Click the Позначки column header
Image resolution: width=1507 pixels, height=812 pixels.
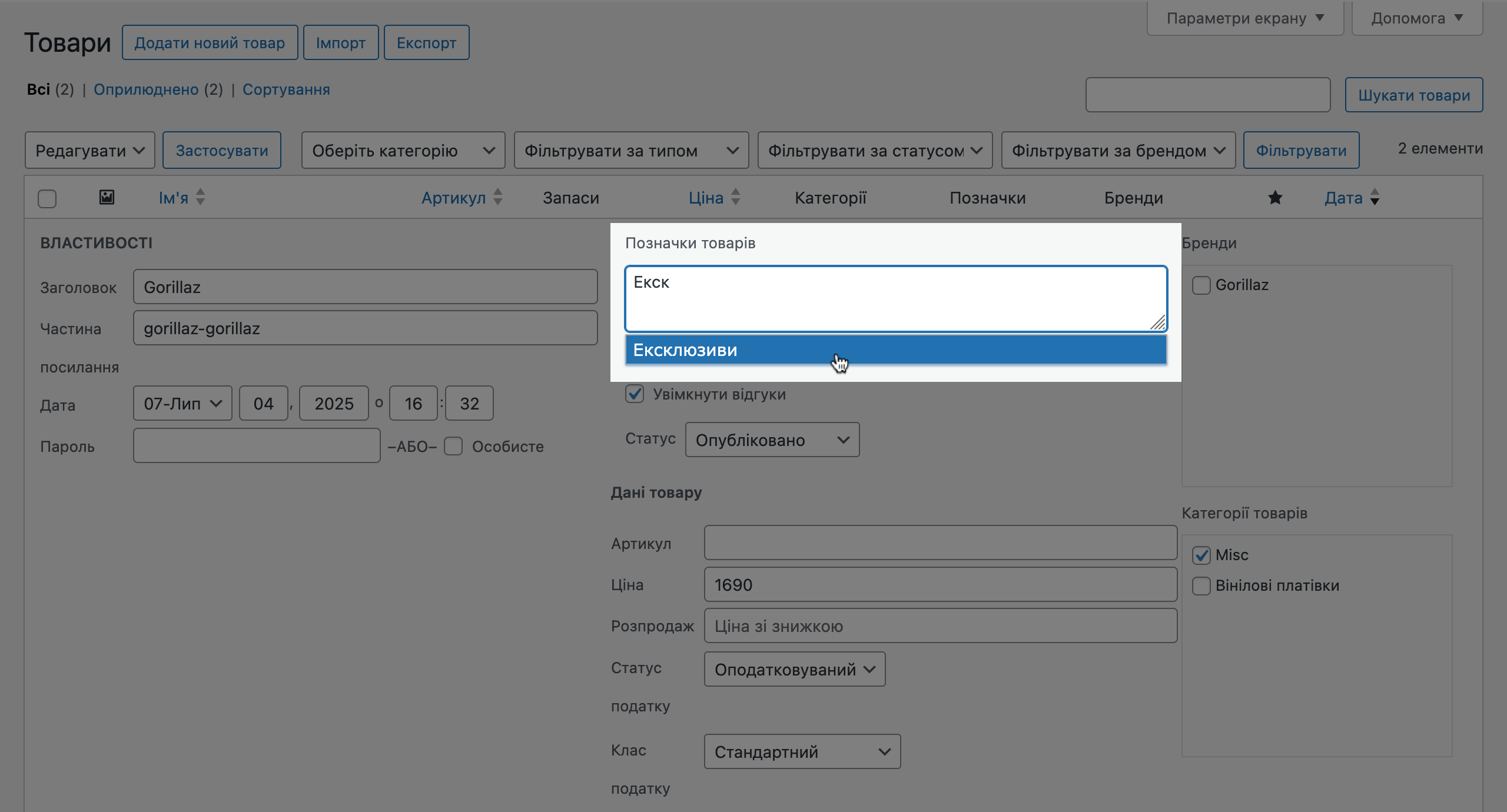click(988, 198)
